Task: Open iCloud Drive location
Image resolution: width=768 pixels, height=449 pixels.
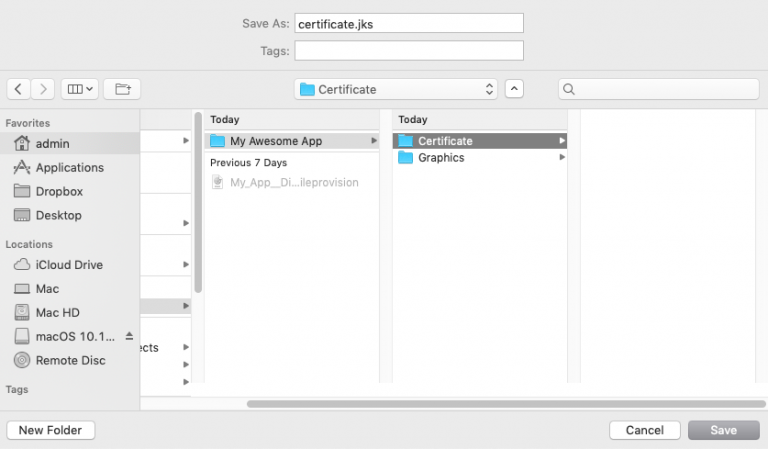Action: point(69,265)
